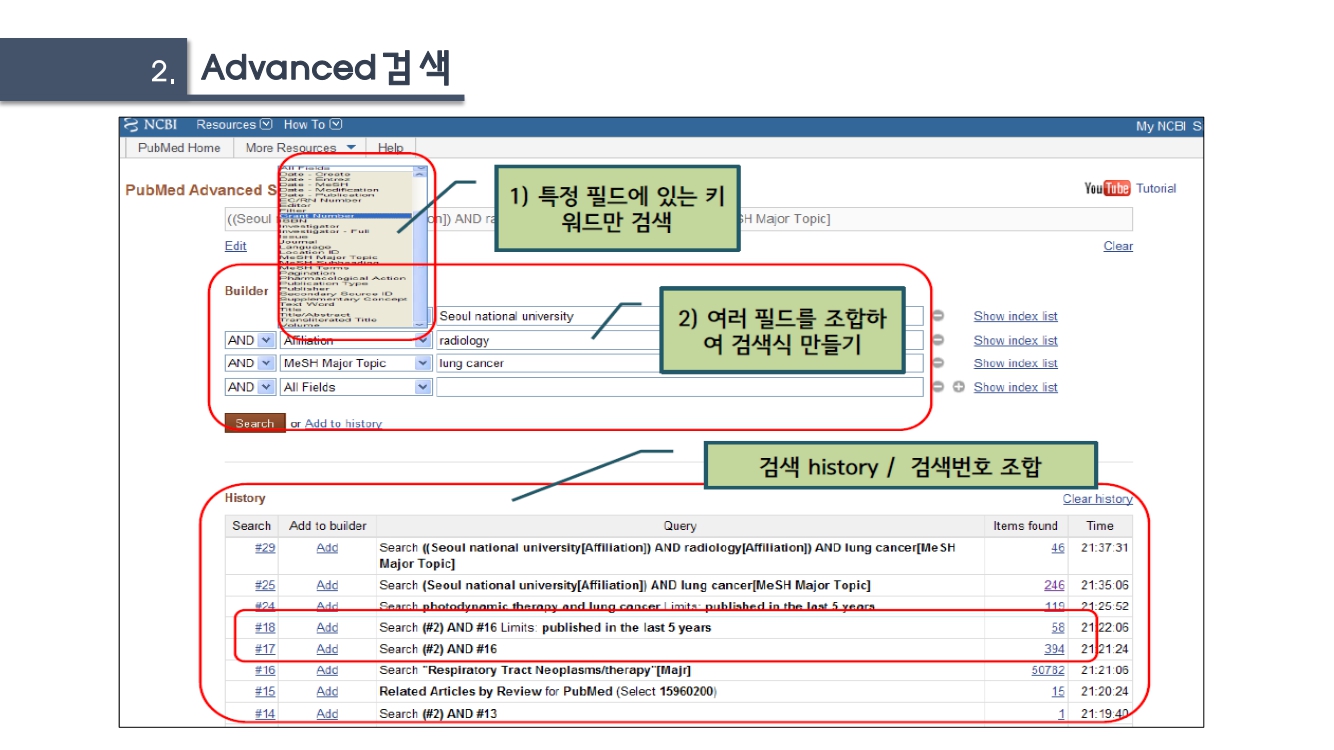The width and height of the screenshot is (1334, 750).
Task: View the 15 items found for #15
Action: 1058,691
